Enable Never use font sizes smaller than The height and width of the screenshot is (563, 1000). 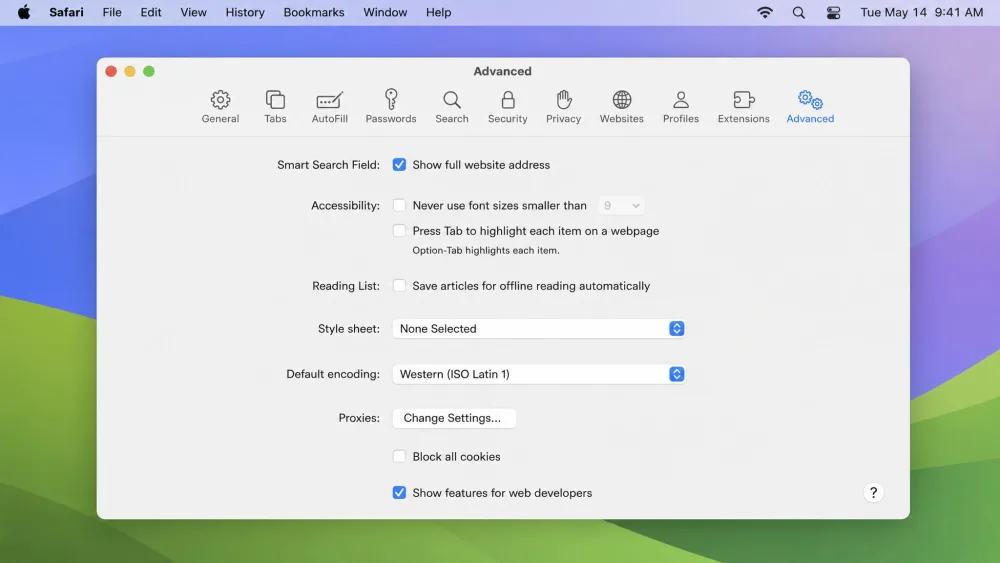[x=399, y=205]
